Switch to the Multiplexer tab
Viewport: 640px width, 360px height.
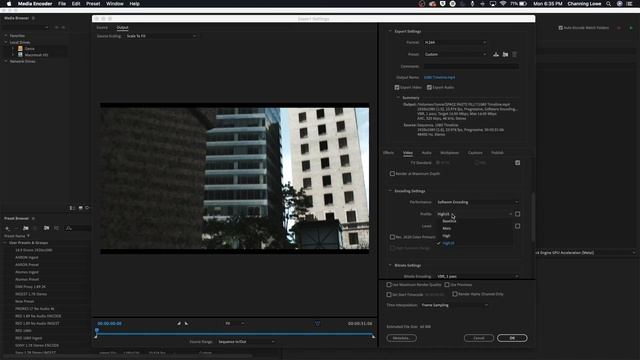coord(449,153)
